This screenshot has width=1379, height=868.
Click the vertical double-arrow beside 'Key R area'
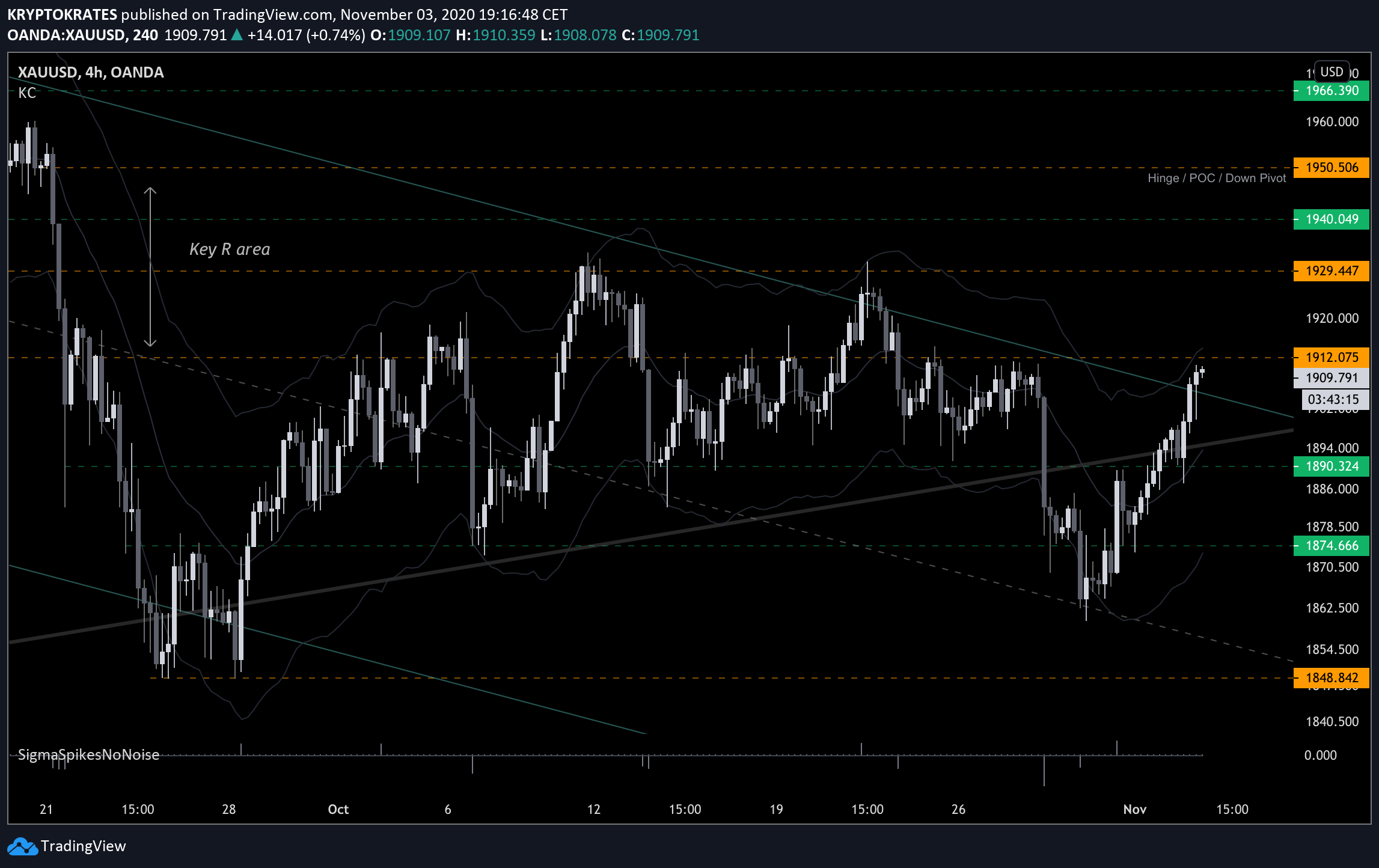(x=150, y=267)
